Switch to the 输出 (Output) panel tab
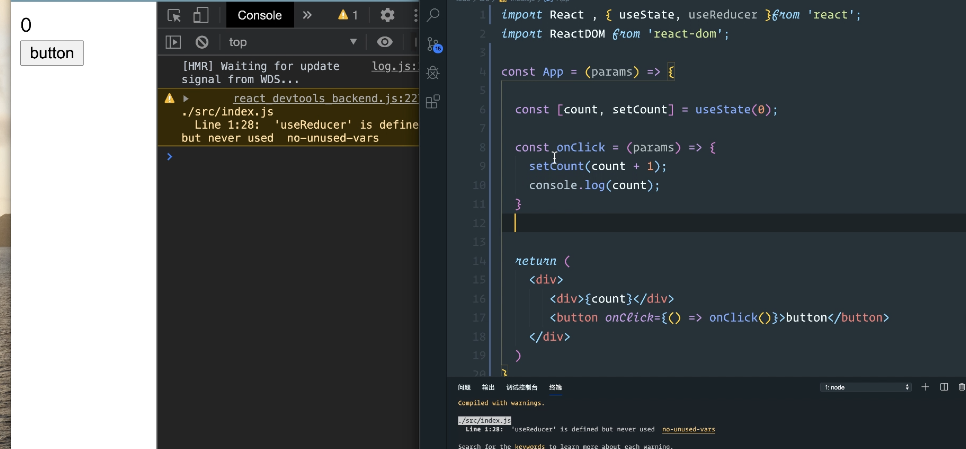 488,387
